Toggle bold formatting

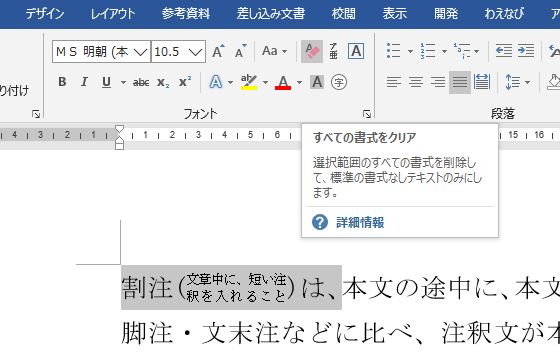[x=62, y=82]
